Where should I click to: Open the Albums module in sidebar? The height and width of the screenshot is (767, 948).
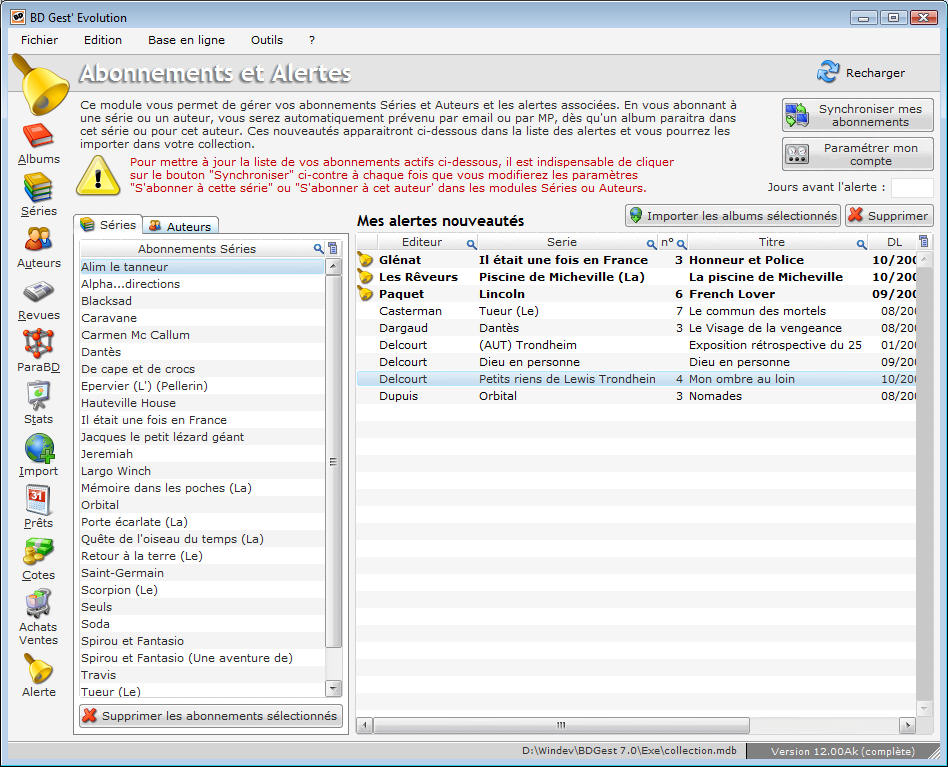tap(38, 136)
